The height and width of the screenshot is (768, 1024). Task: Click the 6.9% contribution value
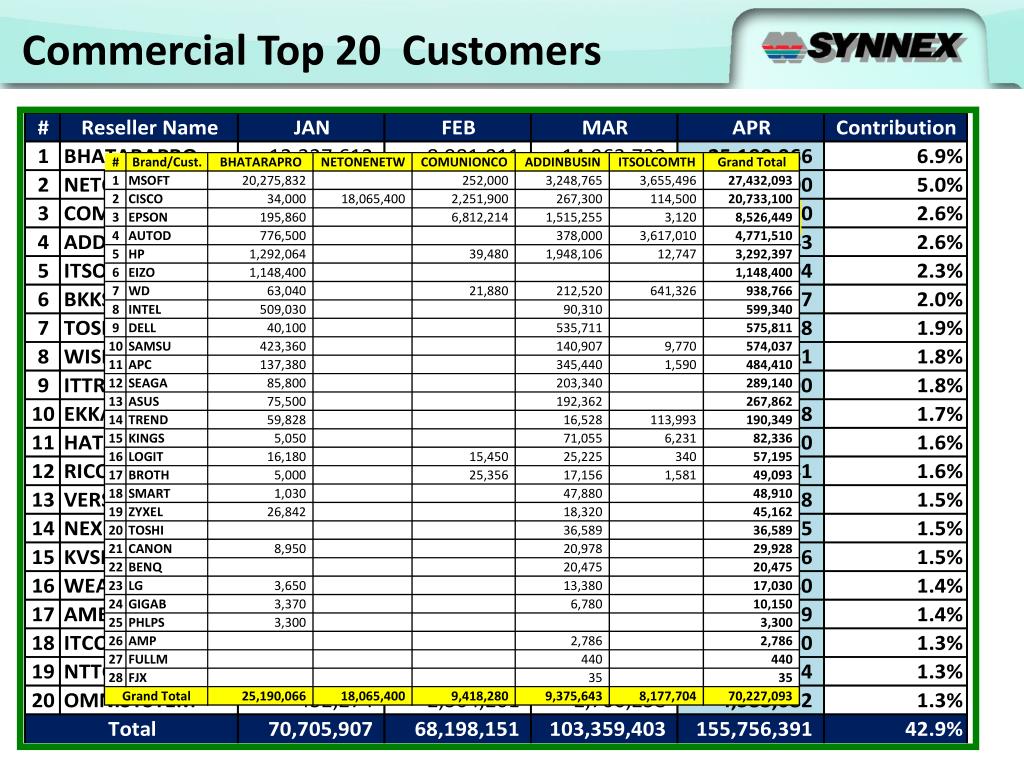[x=940, y=156]
